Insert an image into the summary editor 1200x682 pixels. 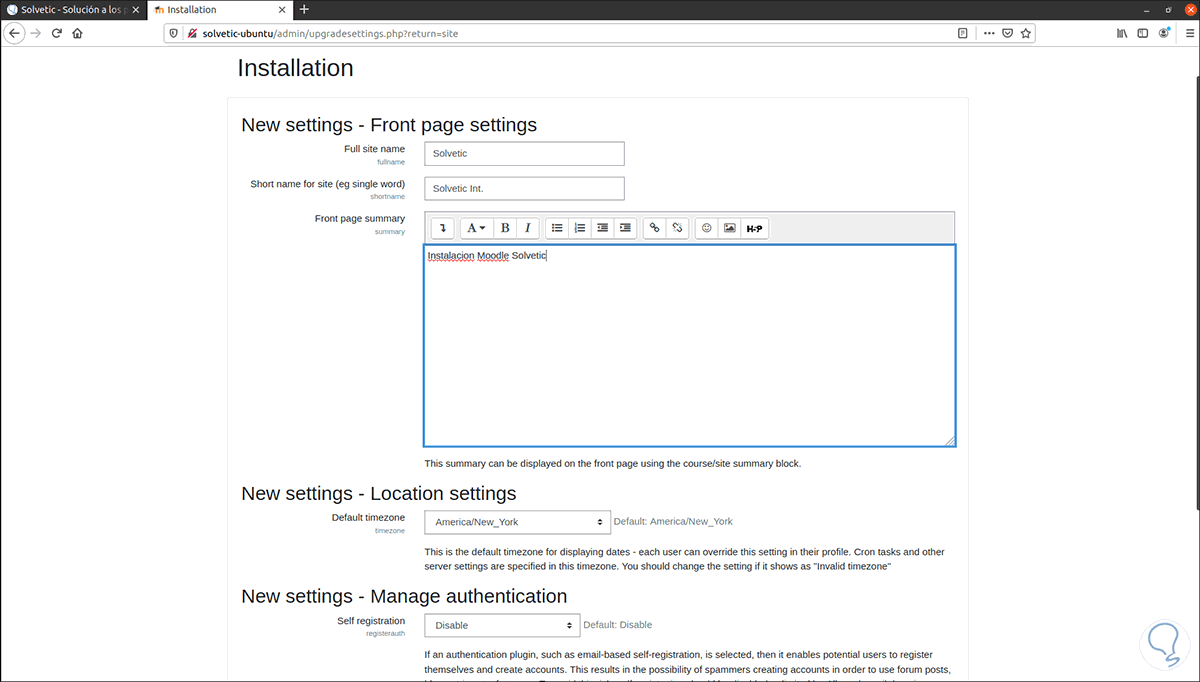[731, 228]
